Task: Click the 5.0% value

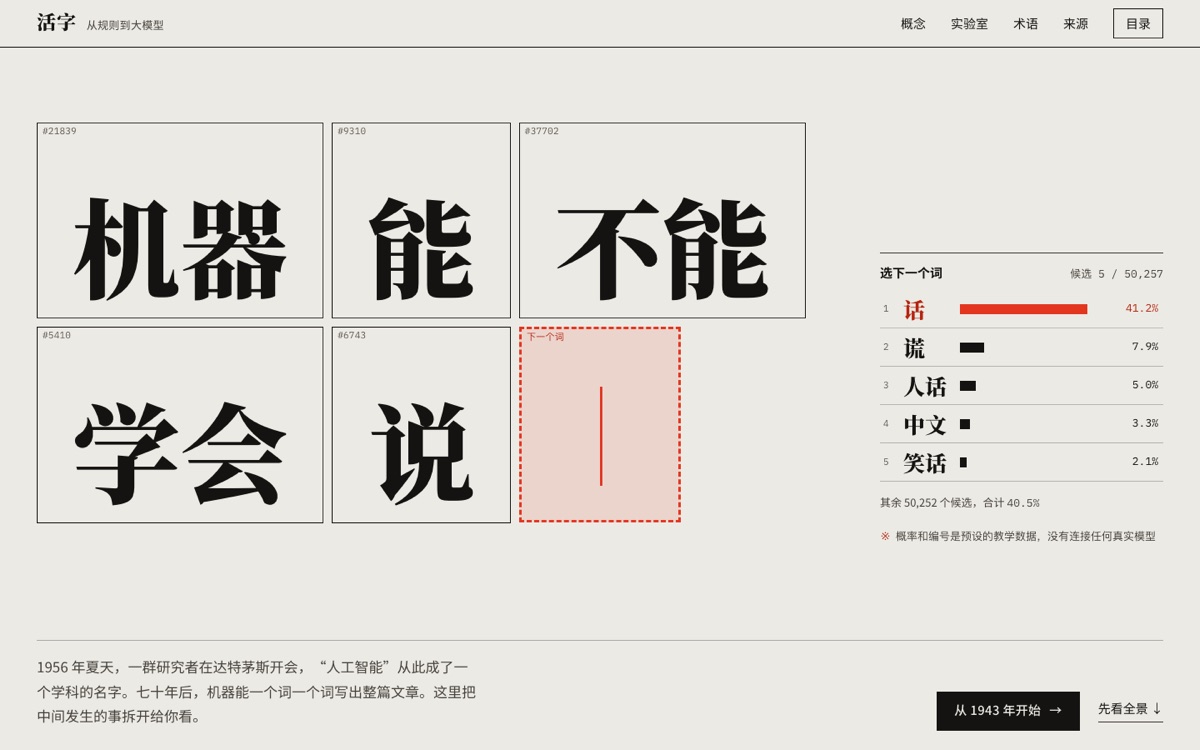Action: tap(1145, 385)
